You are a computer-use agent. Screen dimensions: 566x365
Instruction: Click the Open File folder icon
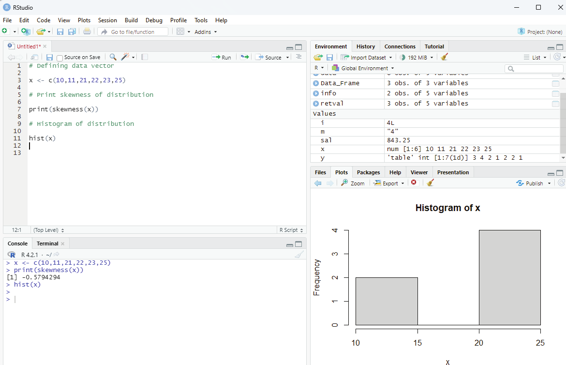40,32
